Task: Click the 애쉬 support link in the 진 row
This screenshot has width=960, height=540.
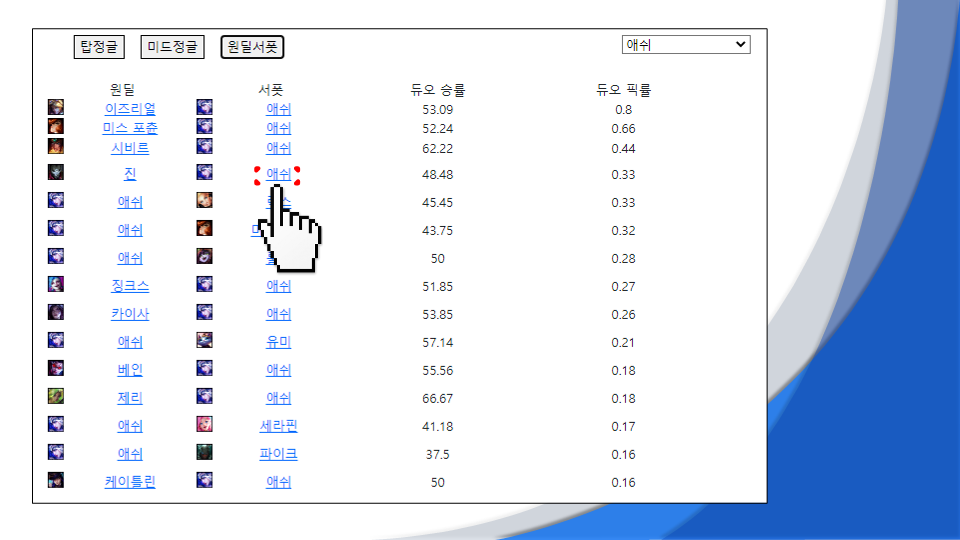Action: coord(278,174)
